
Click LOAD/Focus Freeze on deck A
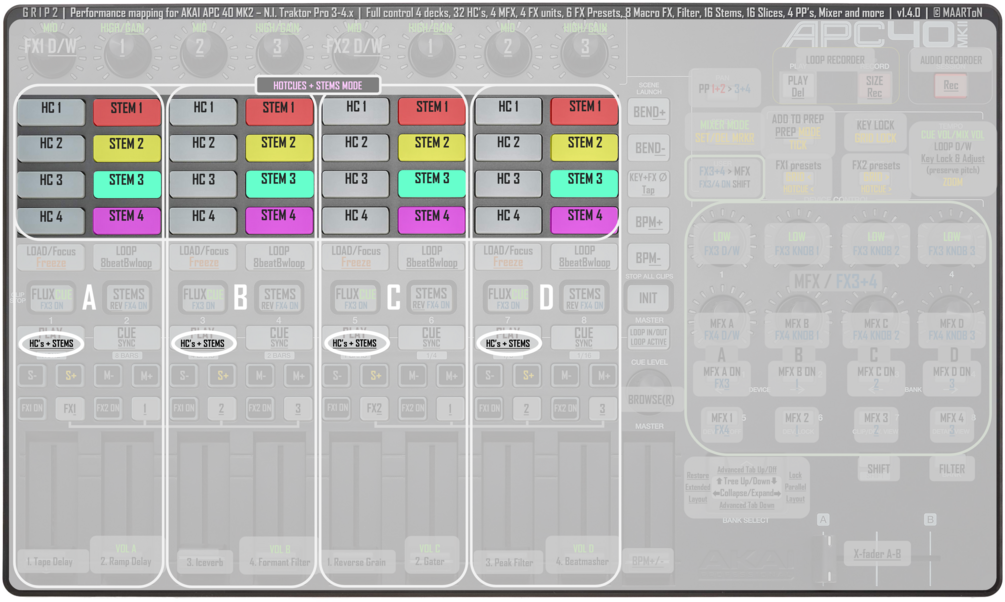tap(51, 256)
